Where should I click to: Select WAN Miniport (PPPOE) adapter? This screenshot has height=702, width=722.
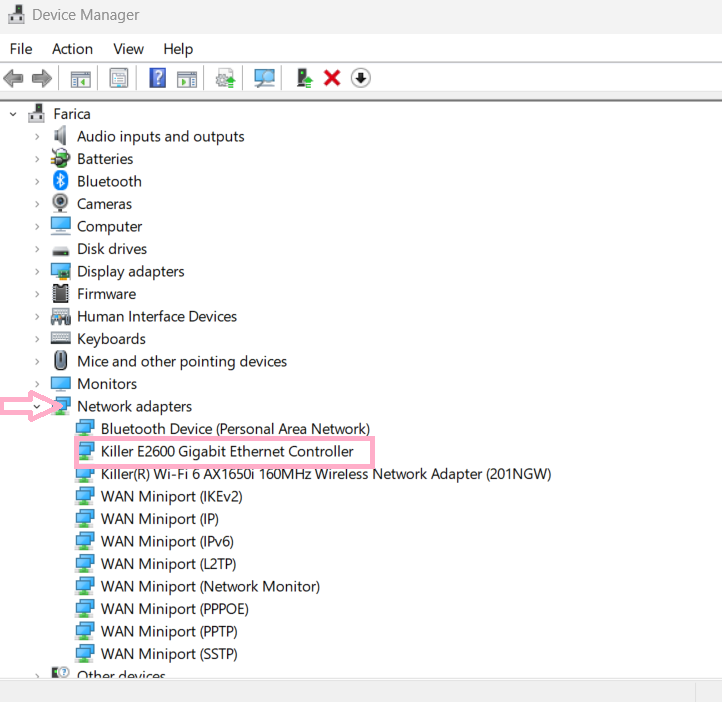174,609
